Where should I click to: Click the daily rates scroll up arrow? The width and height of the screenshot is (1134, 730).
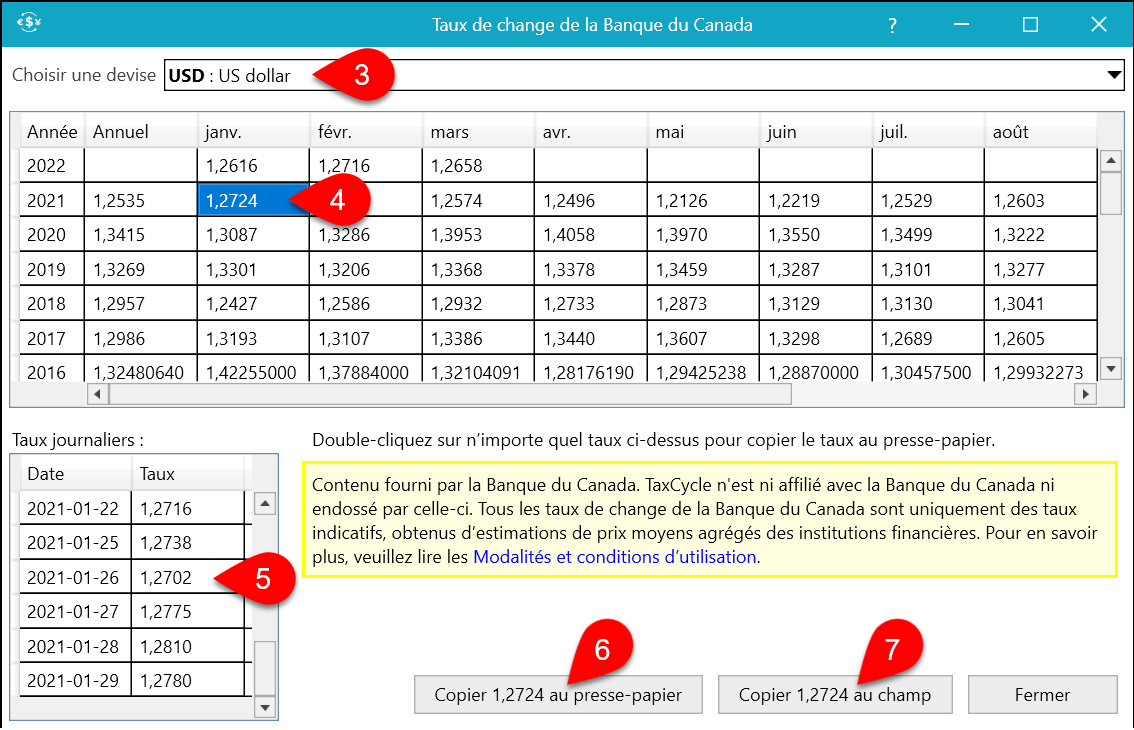[265, 503]
